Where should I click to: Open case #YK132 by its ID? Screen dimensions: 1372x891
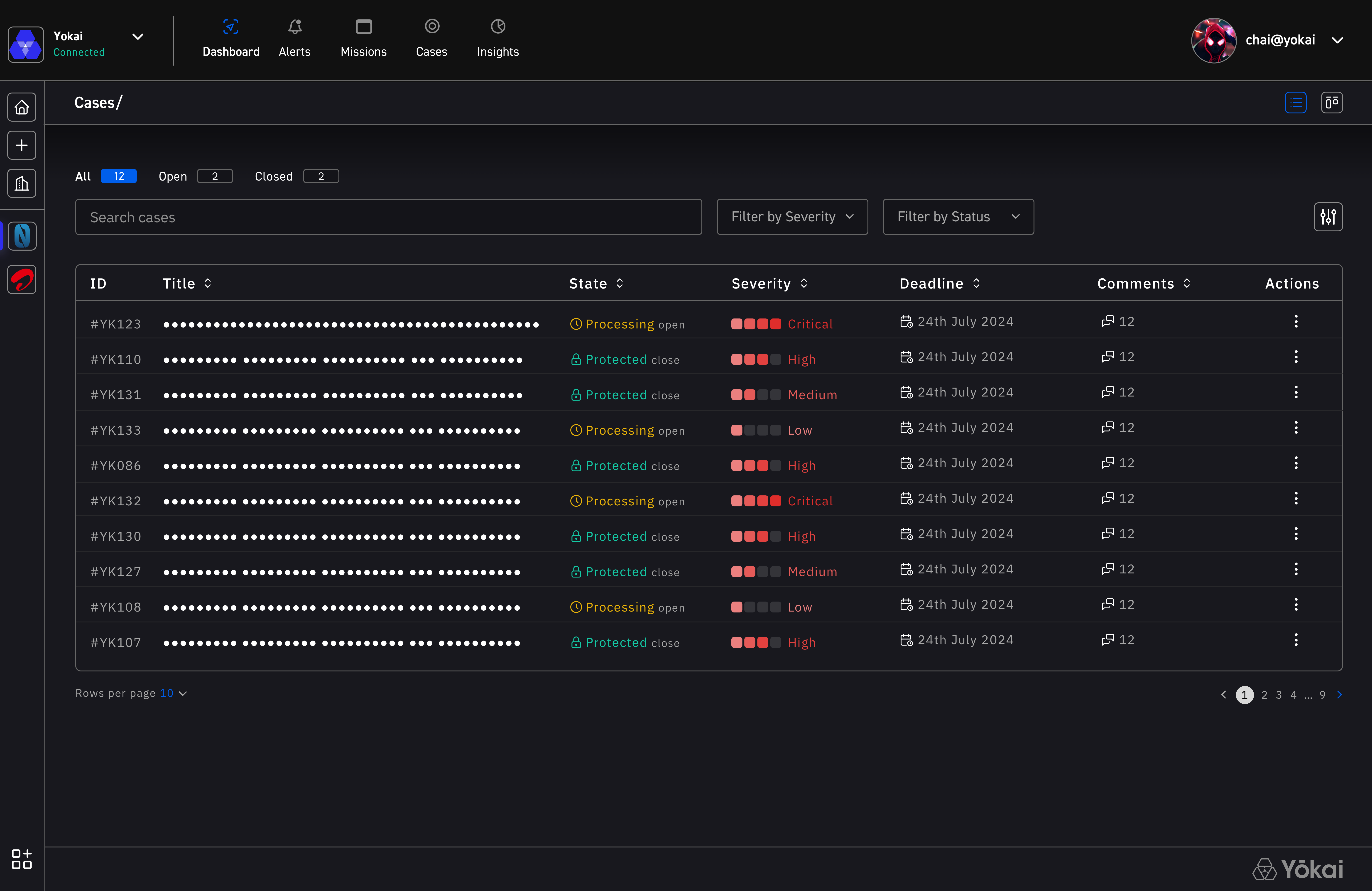(116, 501)
